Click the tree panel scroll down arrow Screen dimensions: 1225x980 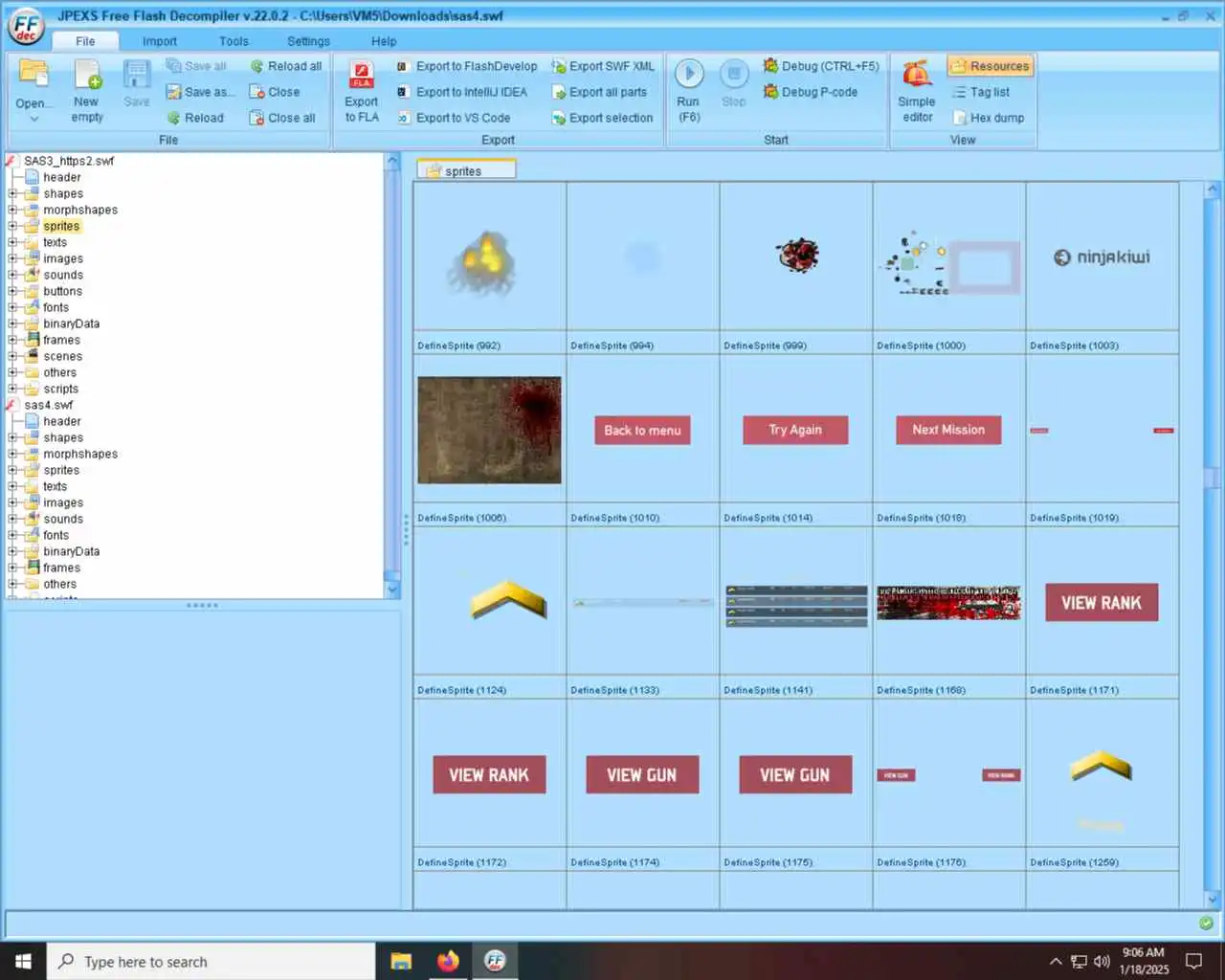[392, 590]
